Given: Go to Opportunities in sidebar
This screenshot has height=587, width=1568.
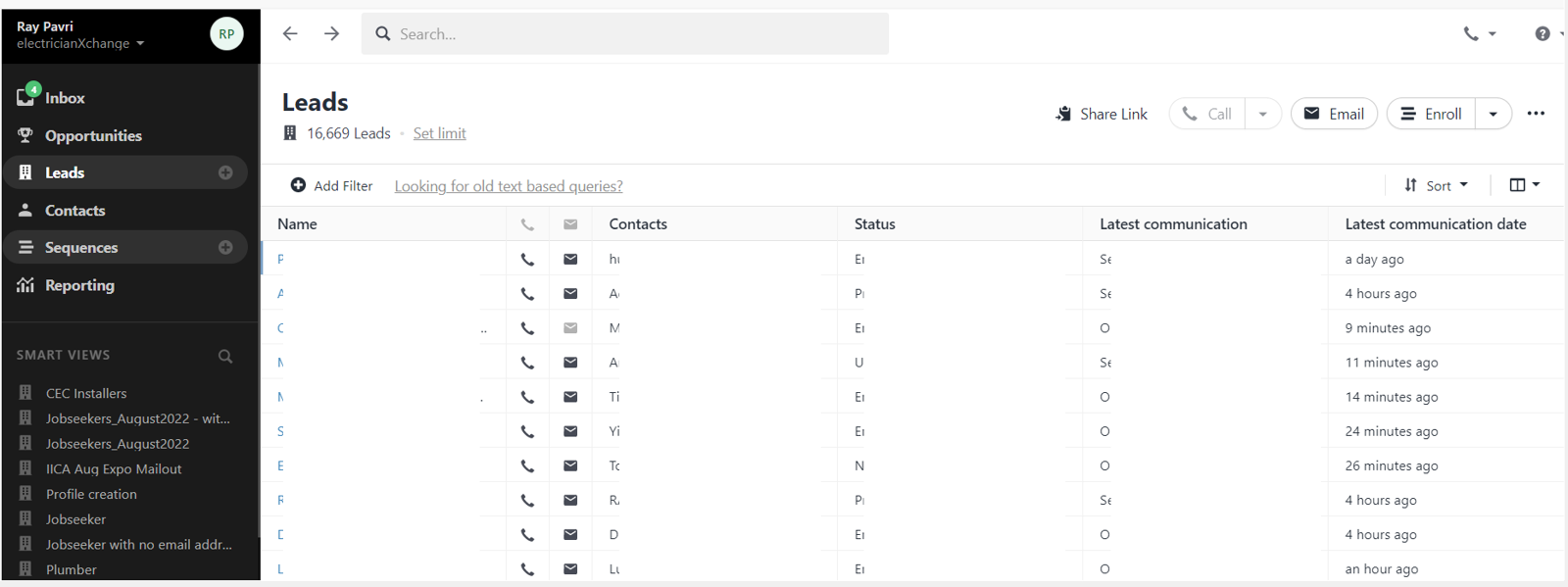Looking at the screenshot, I should click(92, 135).
